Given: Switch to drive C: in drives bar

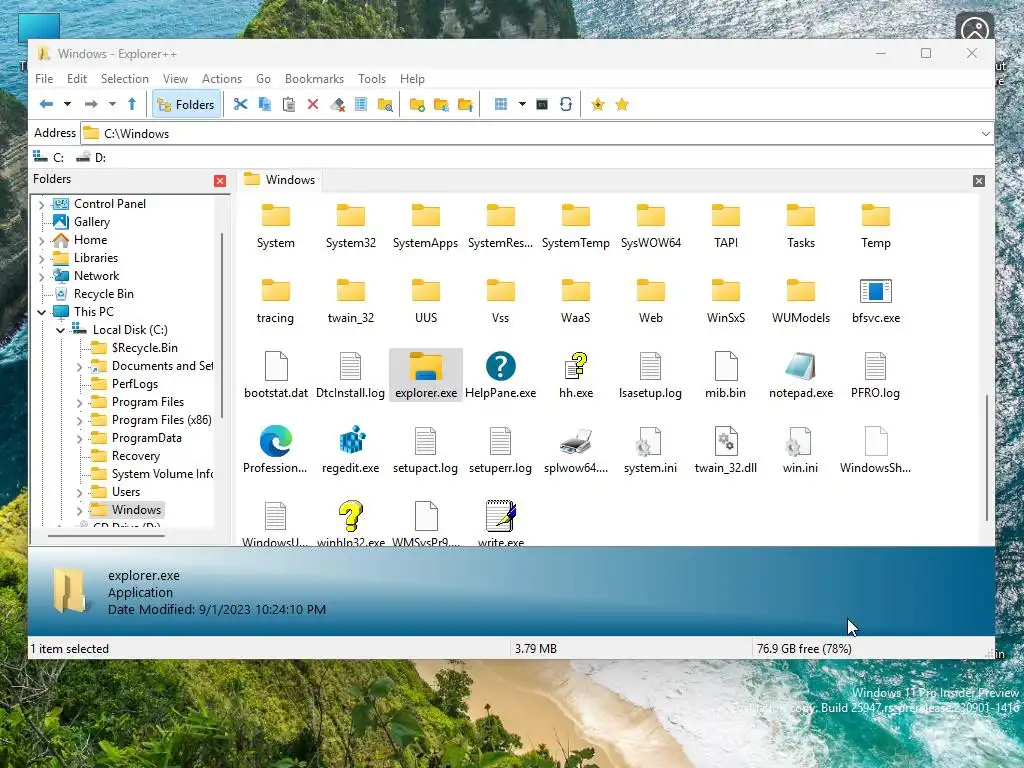Looking at the screenshot, I should (x=49, y=157).
